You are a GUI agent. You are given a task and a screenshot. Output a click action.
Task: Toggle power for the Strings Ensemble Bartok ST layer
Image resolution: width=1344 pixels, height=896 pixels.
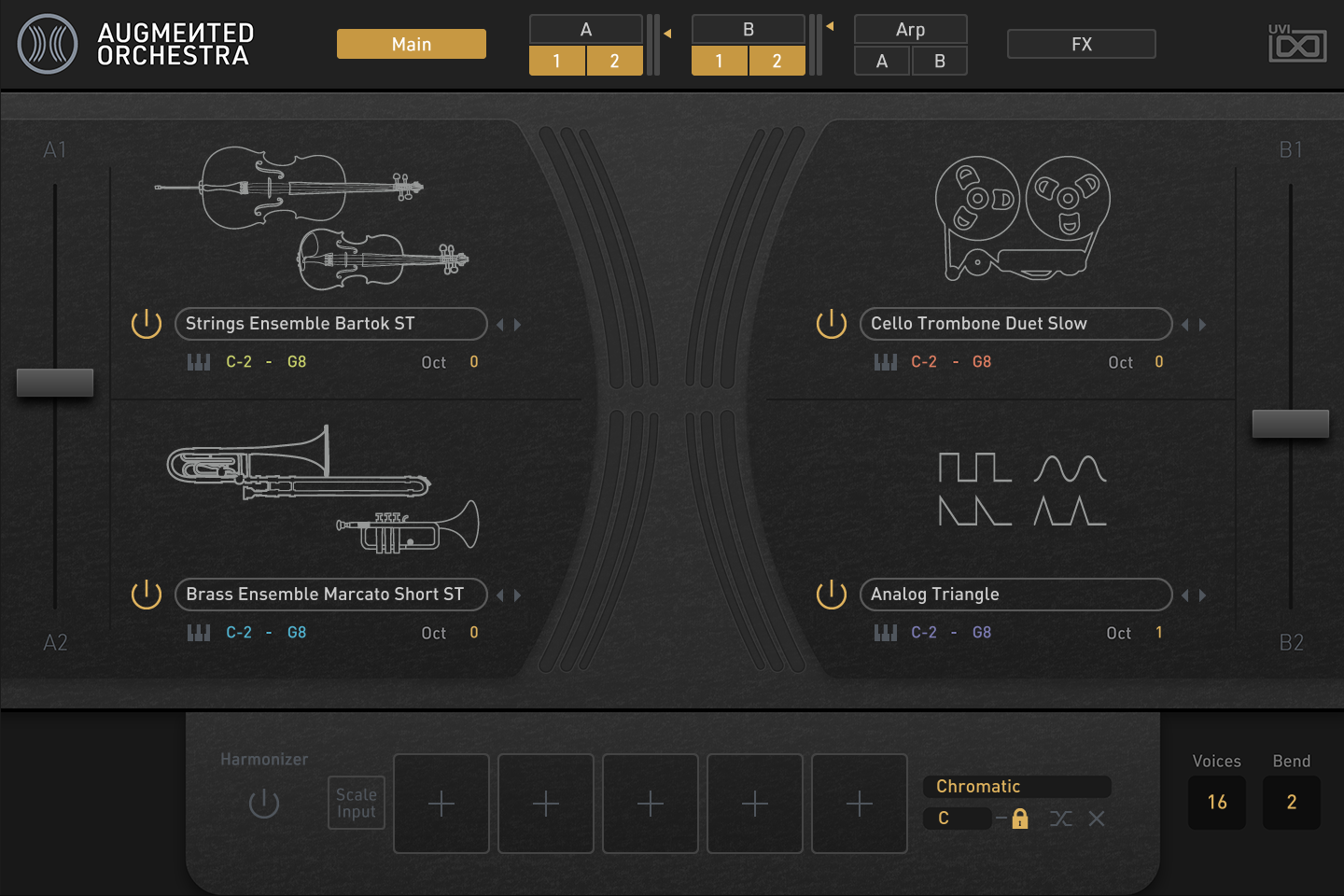coord(147,324)
